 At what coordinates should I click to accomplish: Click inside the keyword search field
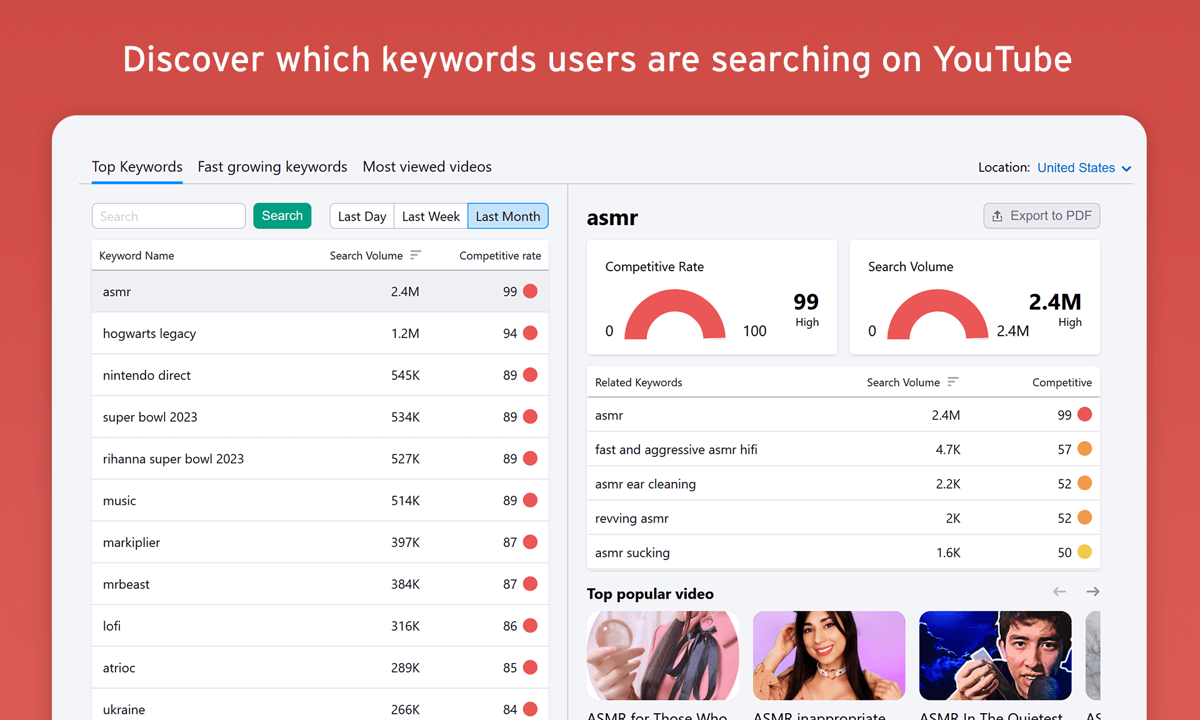[x=168, y=215]
